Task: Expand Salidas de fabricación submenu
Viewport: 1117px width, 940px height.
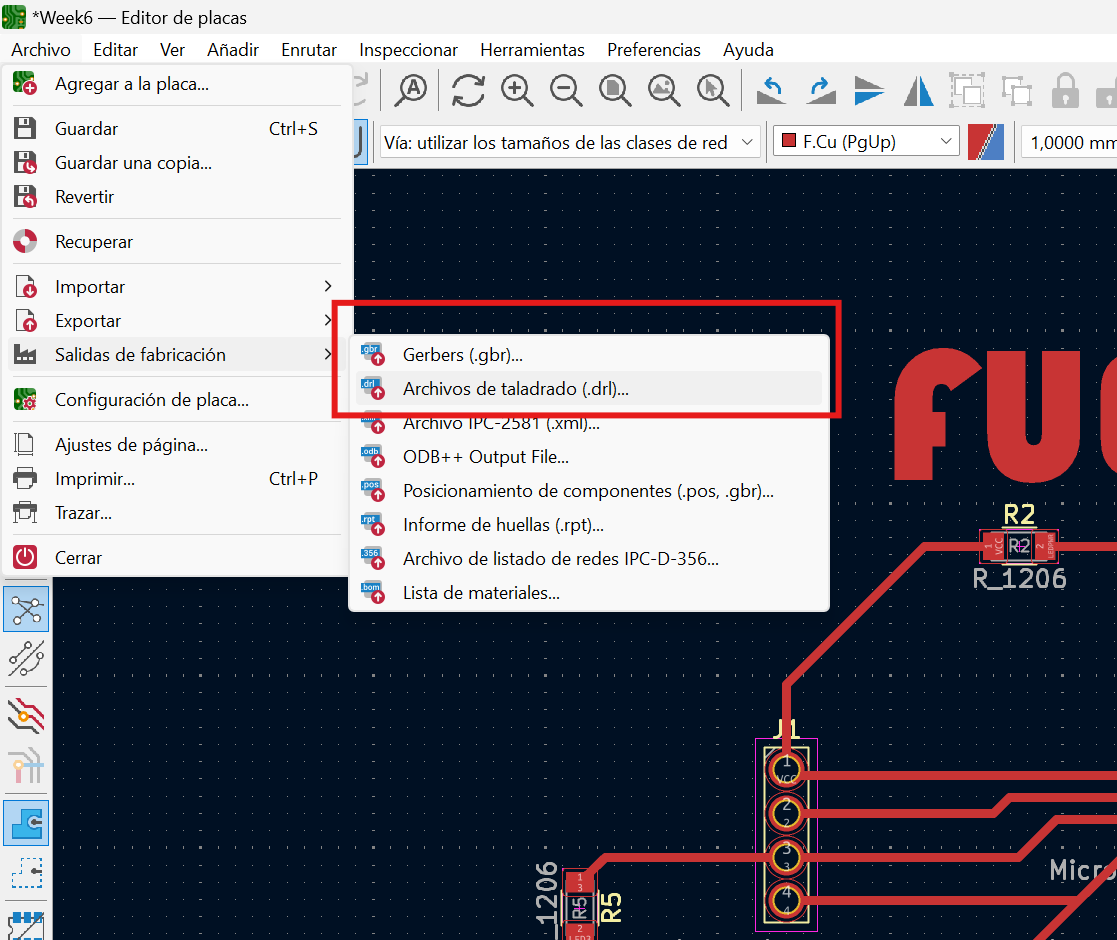Action: pyautogui.click(x=177, y=355)
